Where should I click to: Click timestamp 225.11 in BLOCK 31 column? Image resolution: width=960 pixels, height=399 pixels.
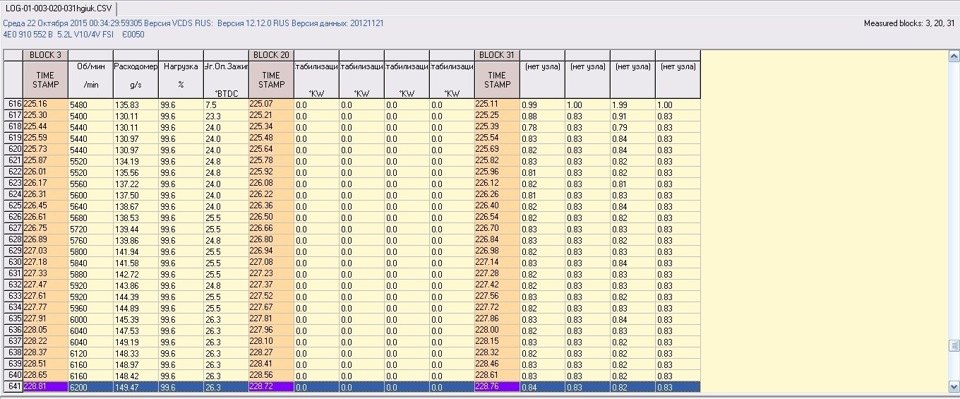[497, 104]
